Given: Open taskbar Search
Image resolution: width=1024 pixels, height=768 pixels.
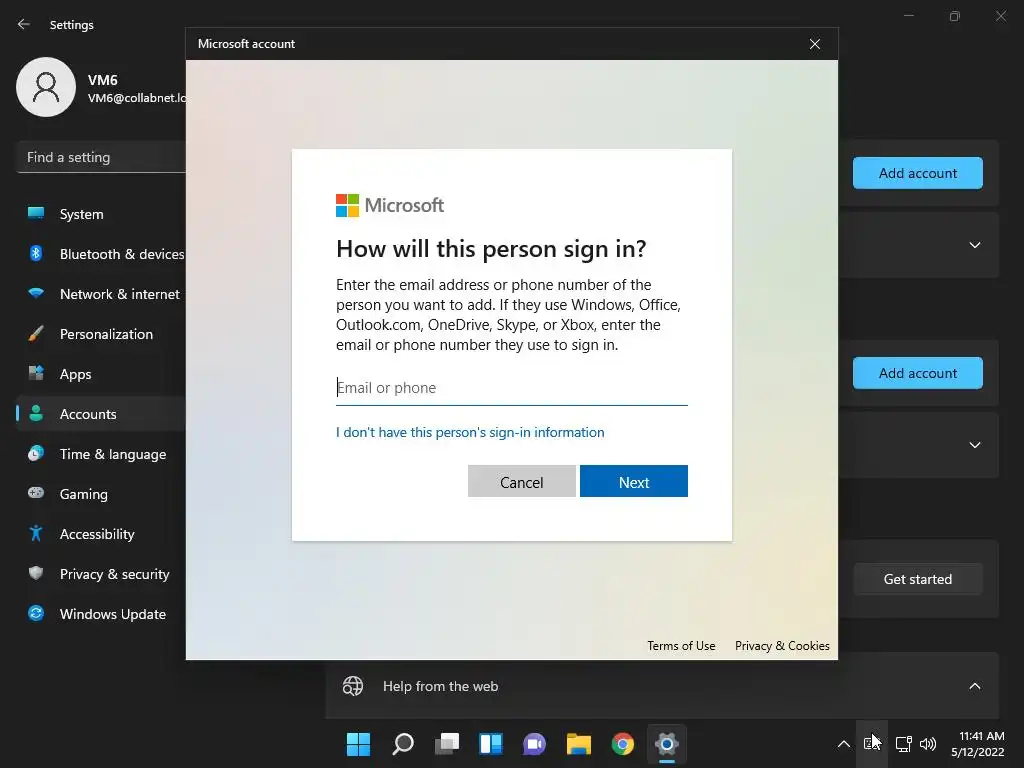Looking at the screenshot, I should [x=402, y=744].
